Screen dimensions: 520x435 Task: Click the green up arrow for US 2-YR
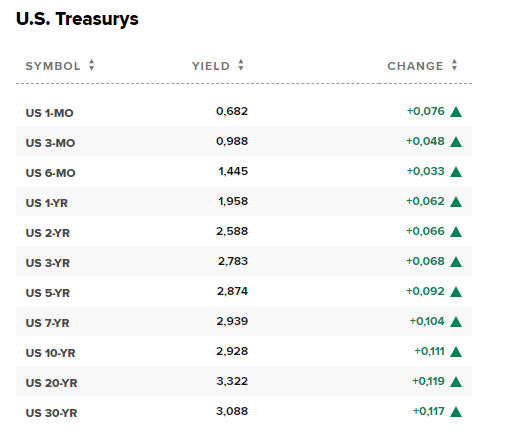click(456, 232)
